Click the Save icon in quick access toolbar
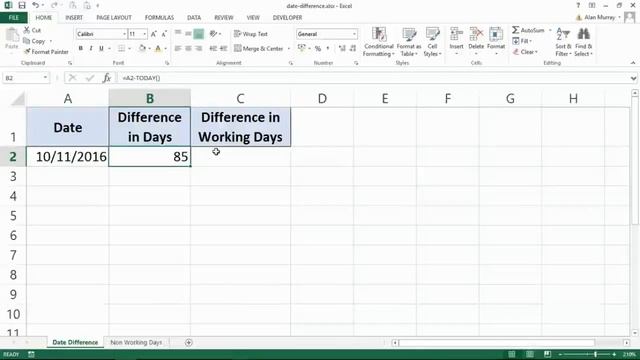640x360 pixels. click(22, 5)
